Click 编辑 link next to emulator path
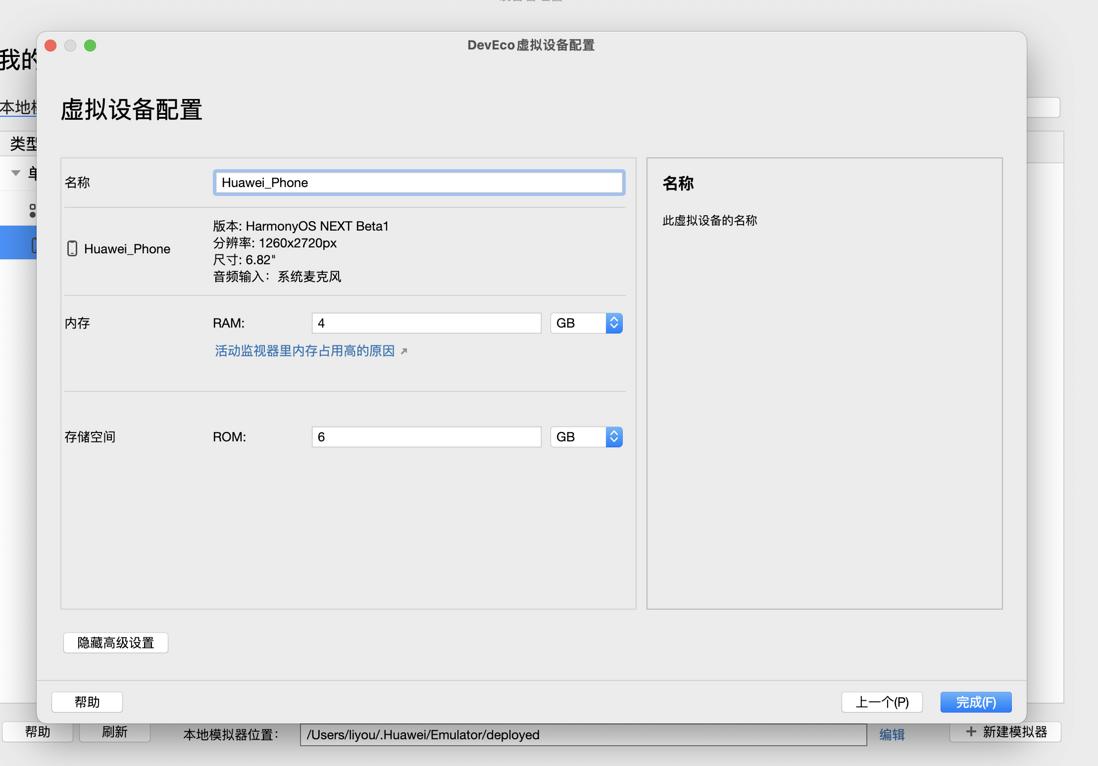The height and width of the screenshot is (766, 1098). point(891,734)
